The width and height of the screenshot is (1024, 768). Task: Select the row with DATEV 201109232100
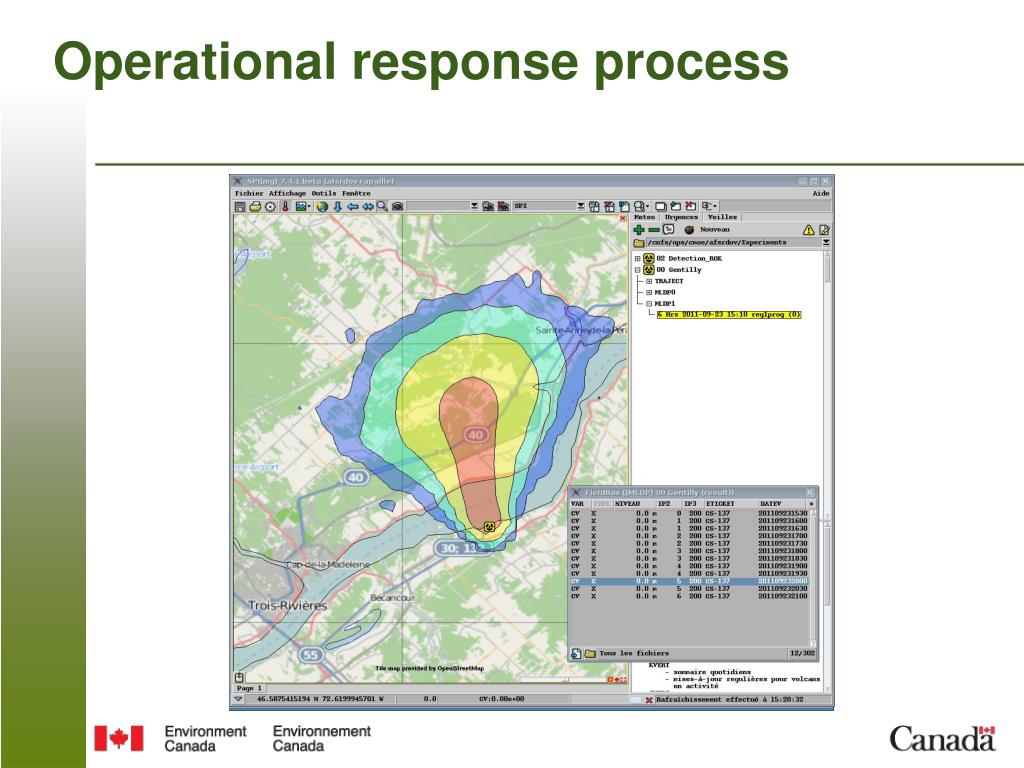689,596
